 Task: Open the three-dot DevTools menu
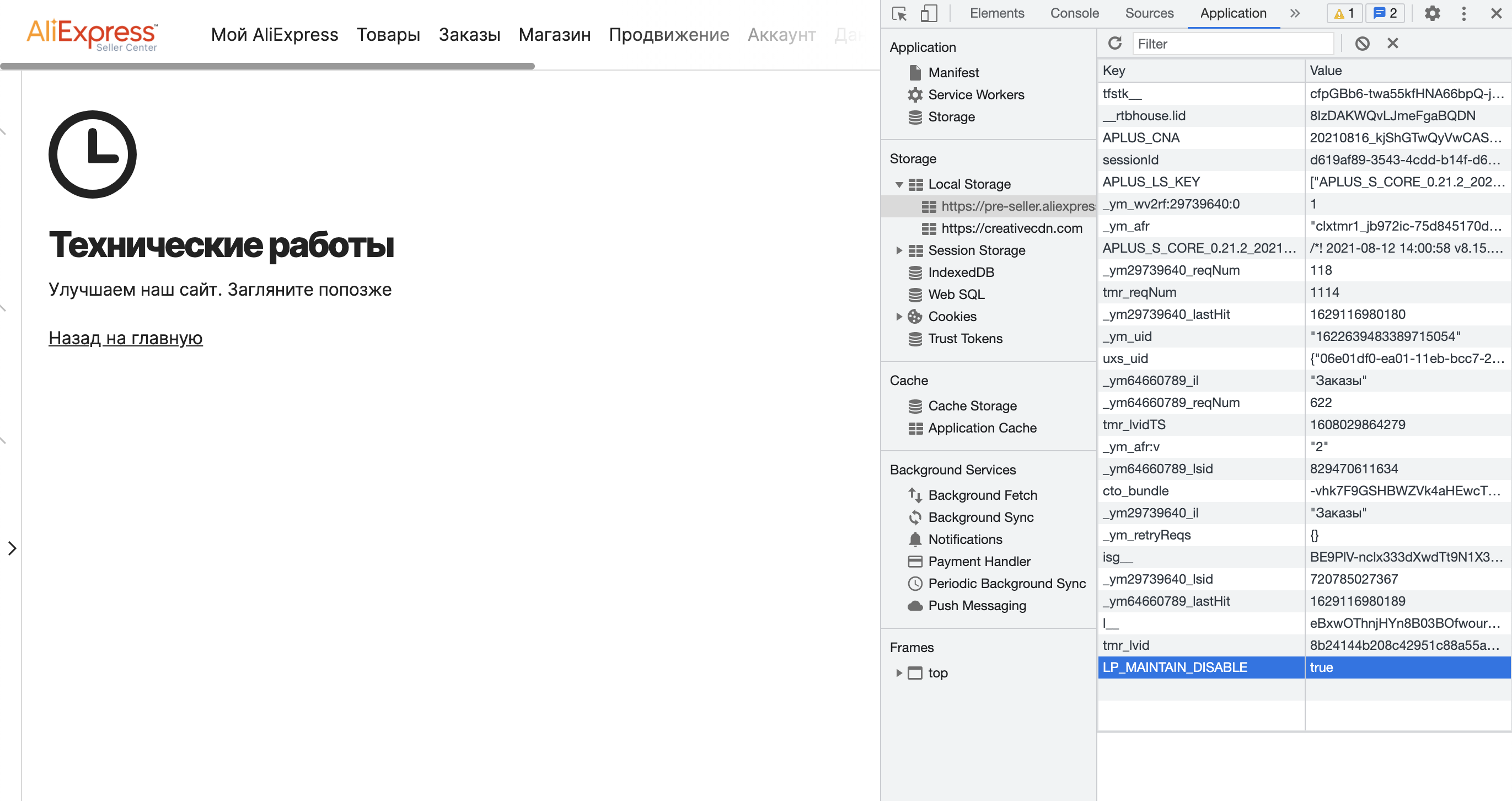coord(1464,13)
